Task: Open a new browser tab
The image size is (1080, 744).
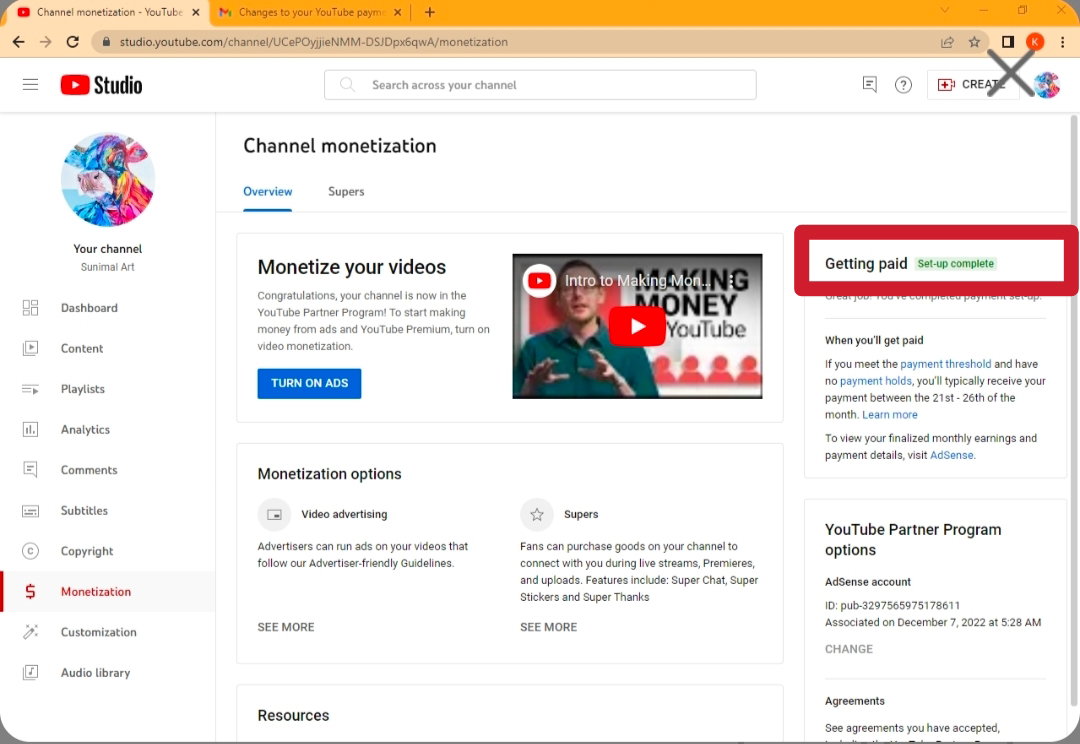Action: (x=430, y=12)
